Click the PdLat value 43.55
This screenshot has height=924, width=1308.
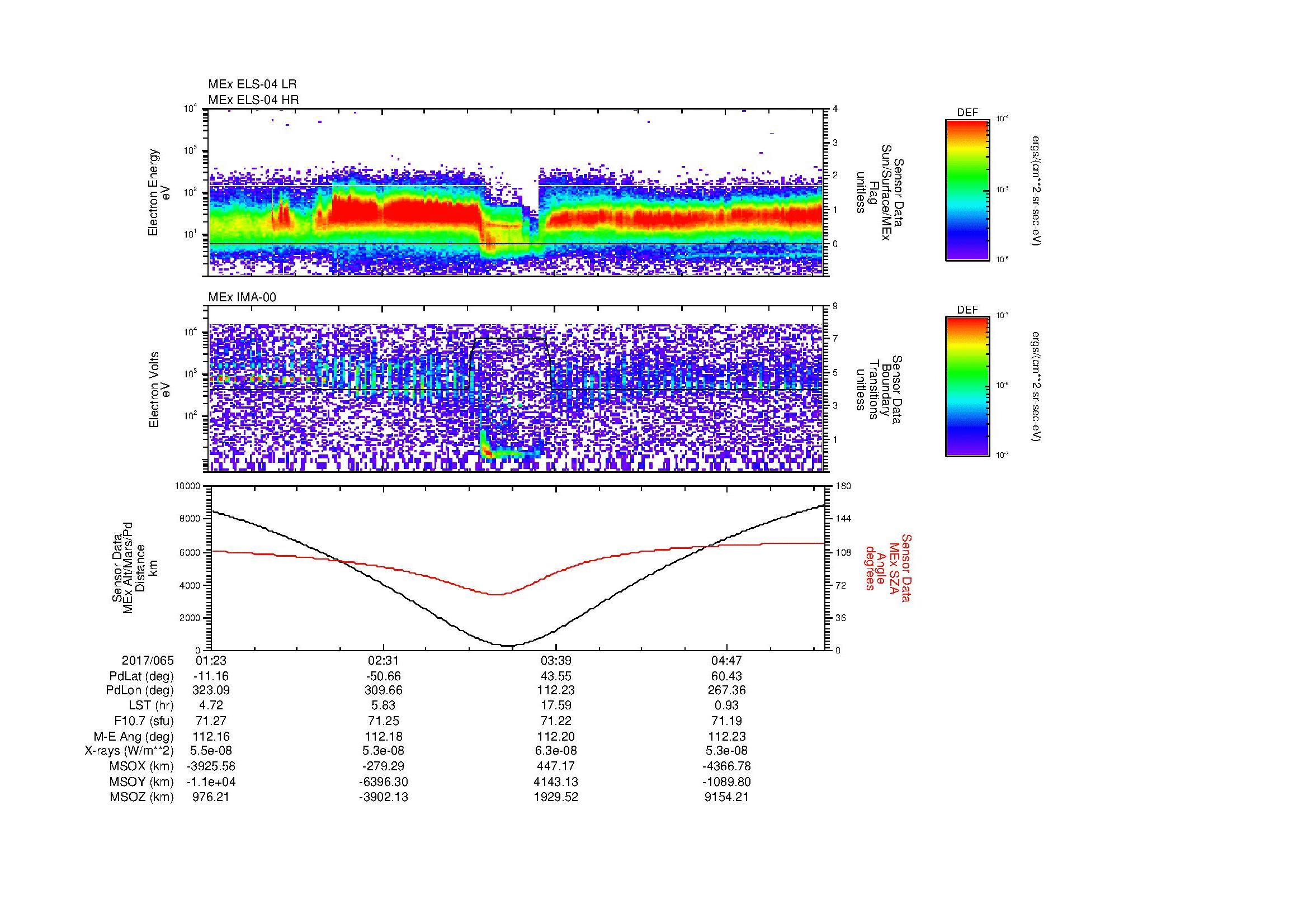[556, 676]
